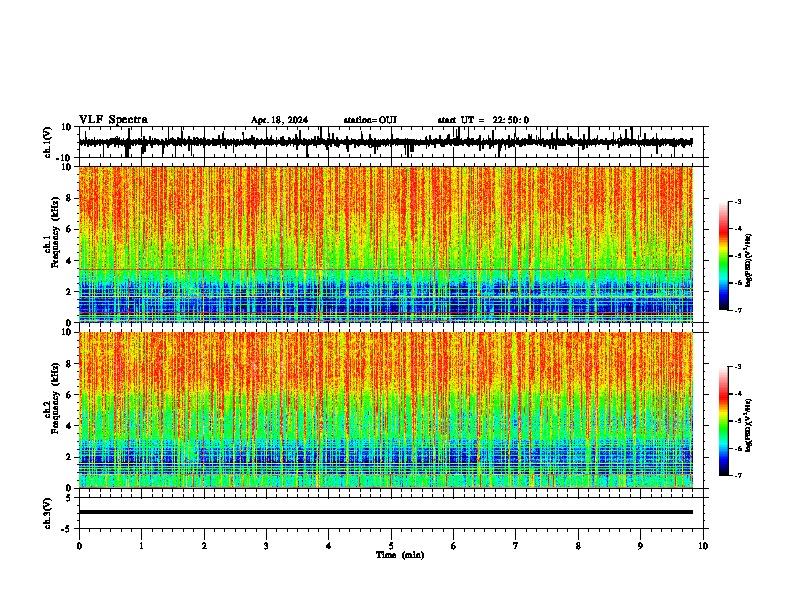The image size is (792, 612).
Task: Click the "2" kHz tick of ch.2 spectrogram
Action: (x=69, y=457)
